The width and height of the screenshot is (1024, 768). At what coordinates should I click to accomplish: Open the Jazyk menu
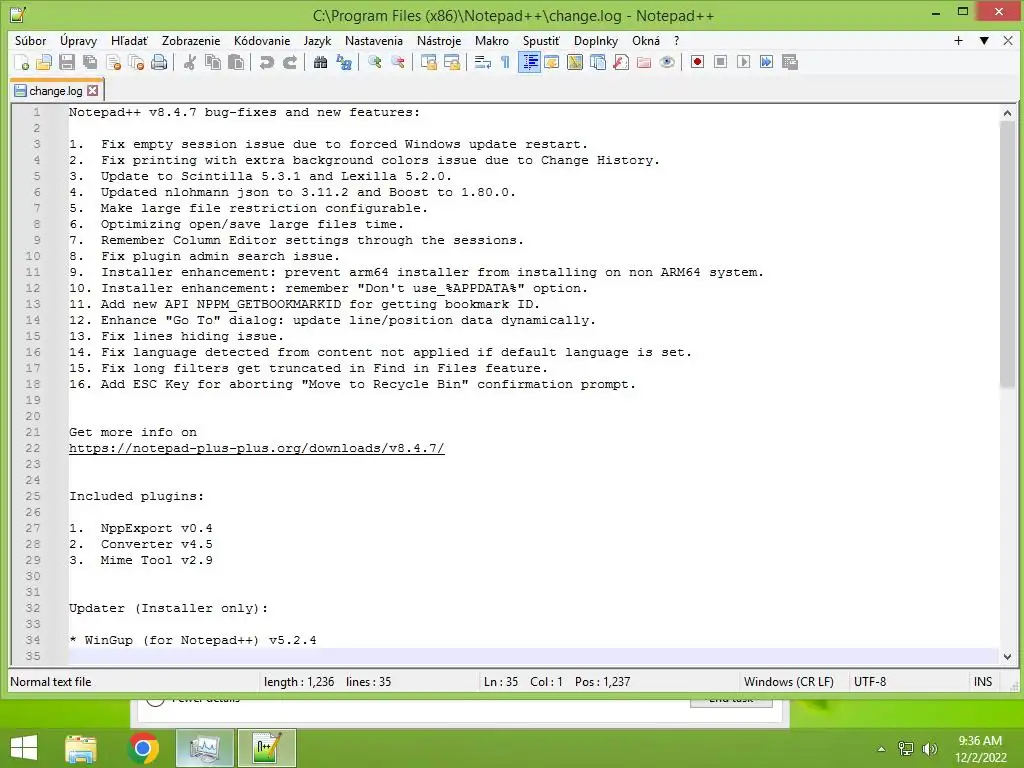click(317, 40)
